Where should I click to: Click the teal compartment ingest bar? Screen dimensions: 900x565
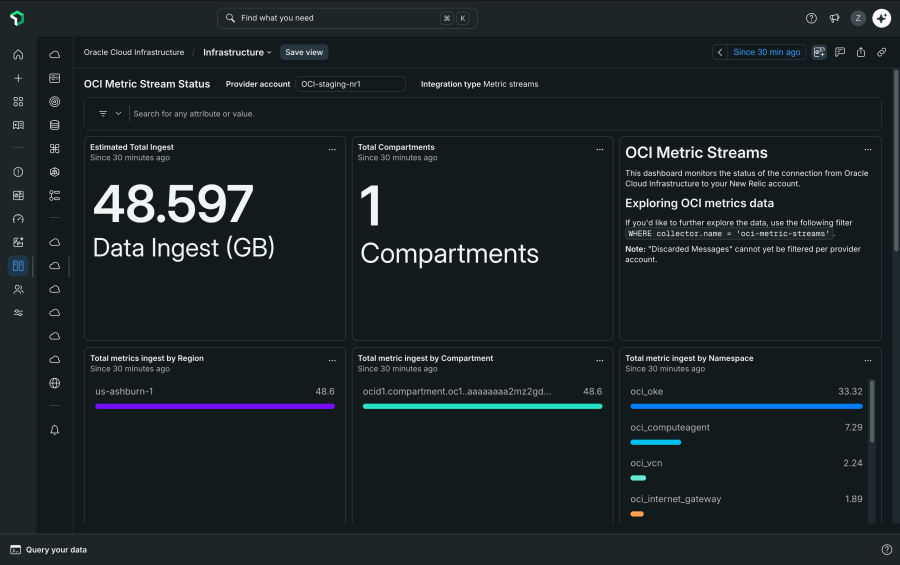(482, 407)
